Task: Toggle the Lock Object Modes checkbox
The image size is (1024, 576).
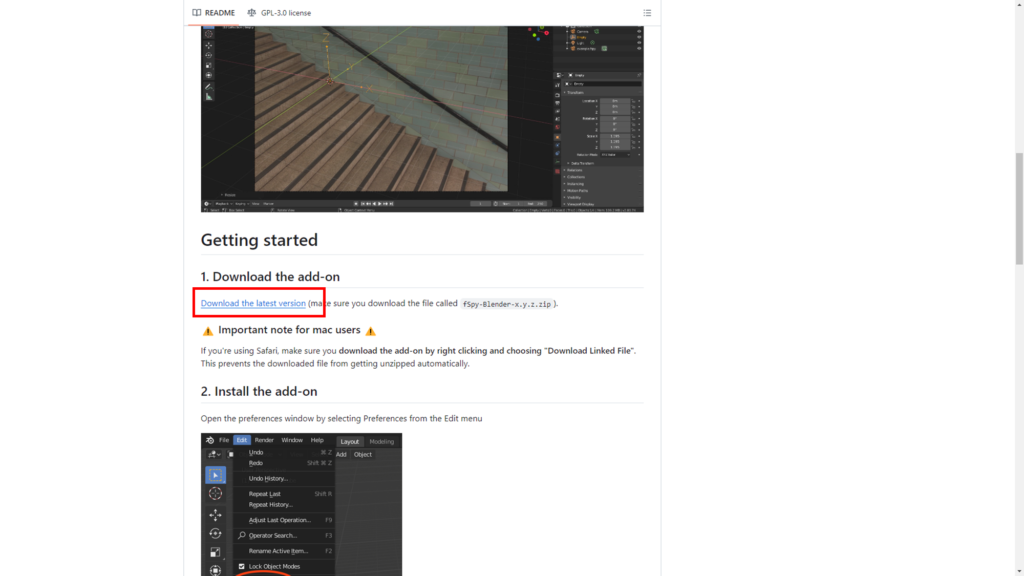Action: click(x=241, y=566)
